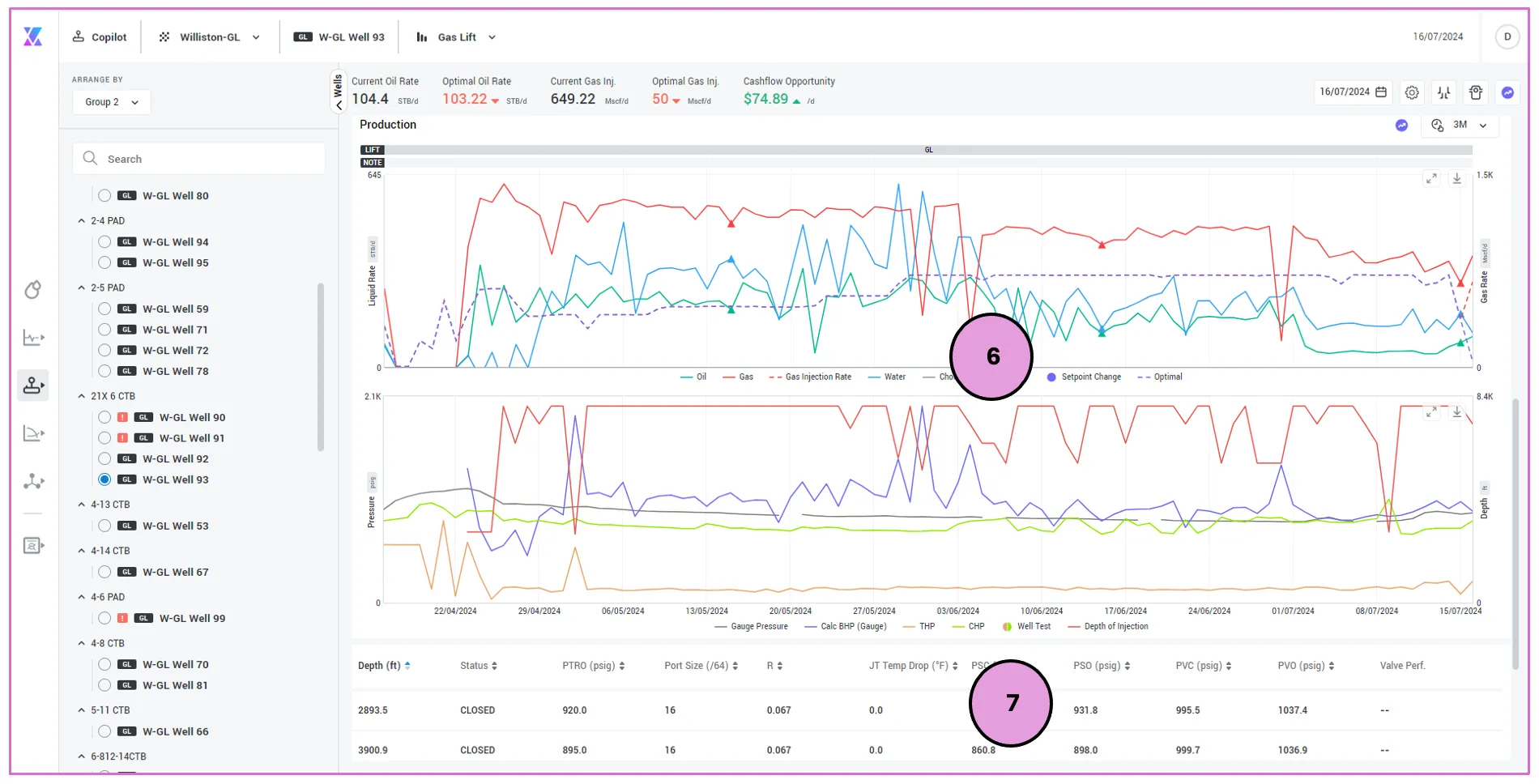Open the Copilot assistant
Screen dimensions: 1539x784
pyautogui.click(x=100, y=37)
